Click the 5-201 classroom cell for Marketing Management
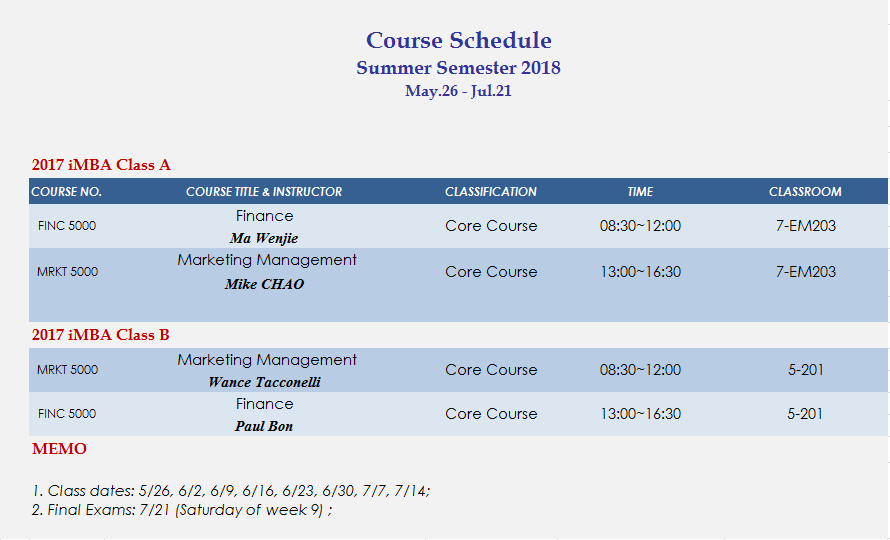The image size is (890, 540). (x=805, y=370)
